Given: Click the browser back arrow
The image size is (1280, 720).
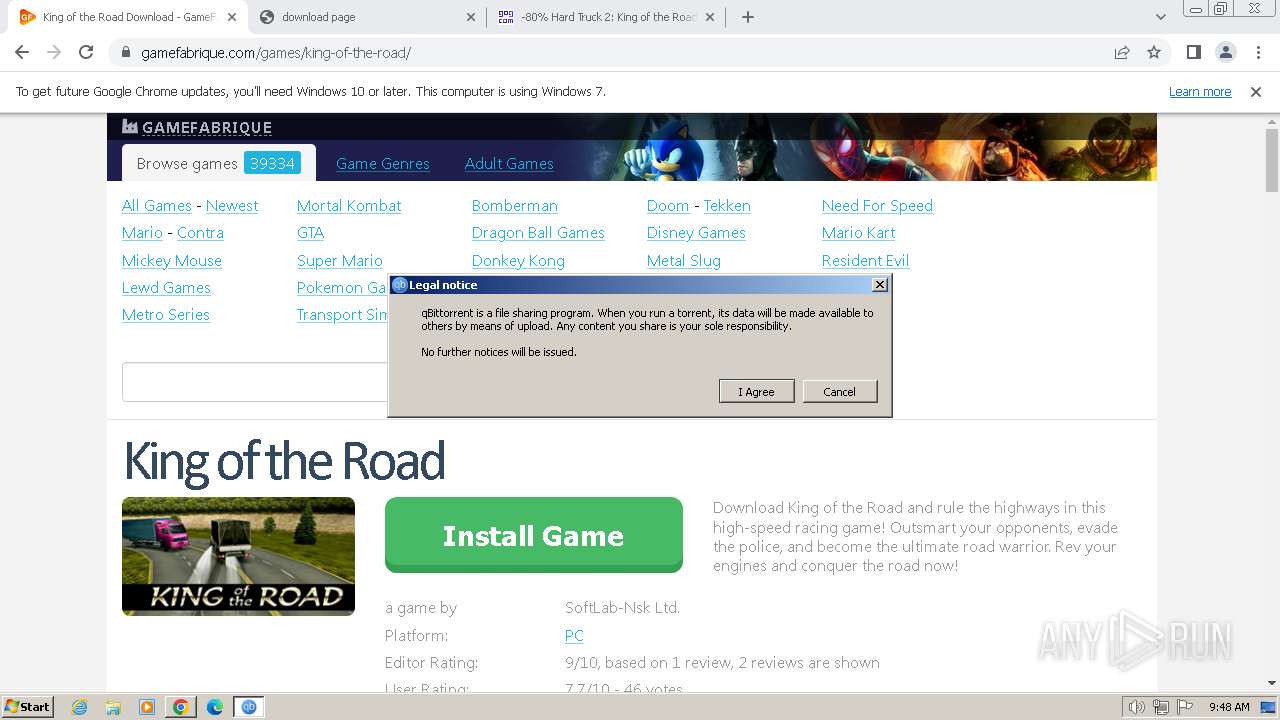Looking at the screenshot, I should 22,52.
